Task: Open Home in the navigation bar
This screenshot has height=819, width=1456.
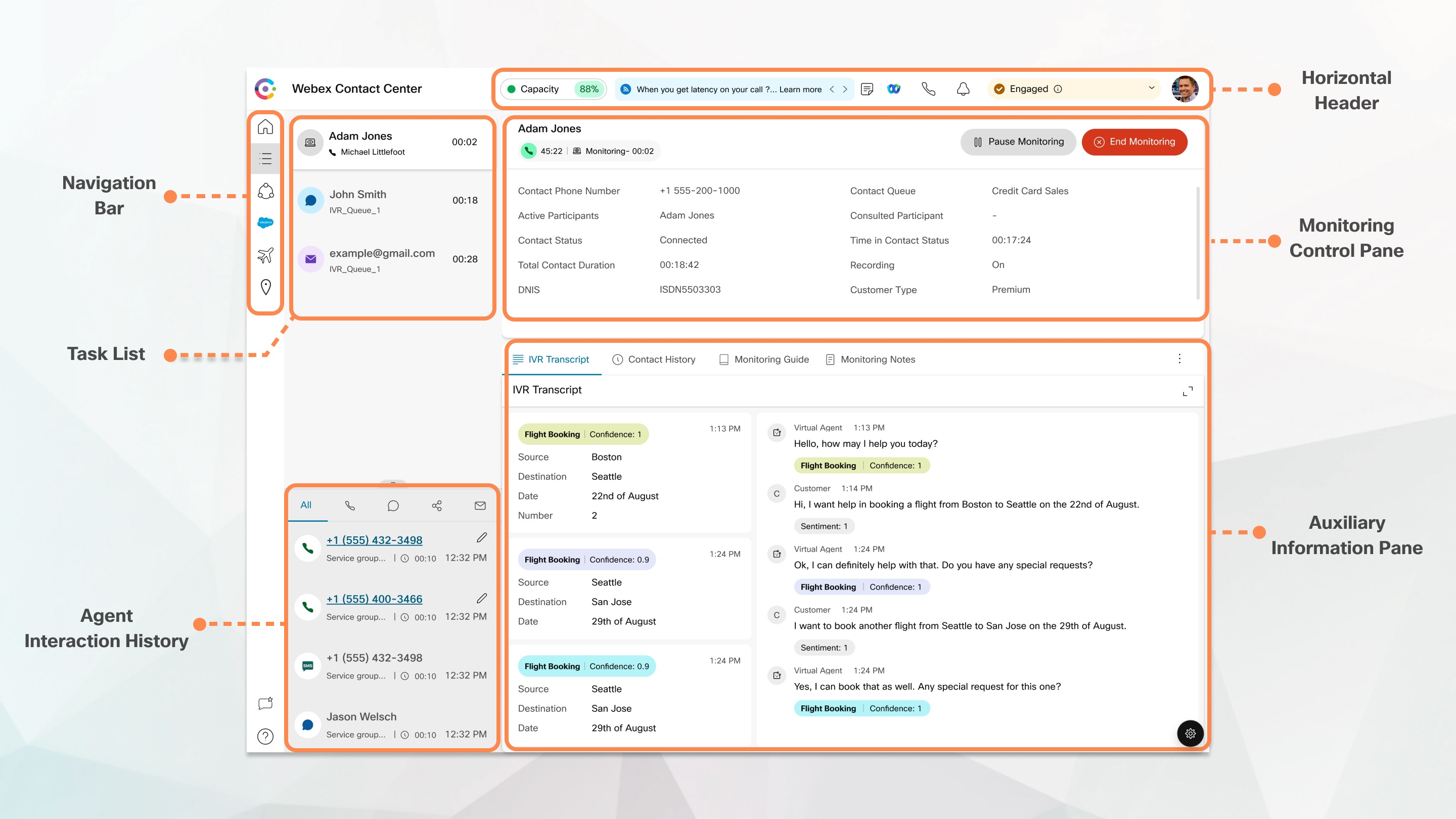Action: [x=265, y=127]
